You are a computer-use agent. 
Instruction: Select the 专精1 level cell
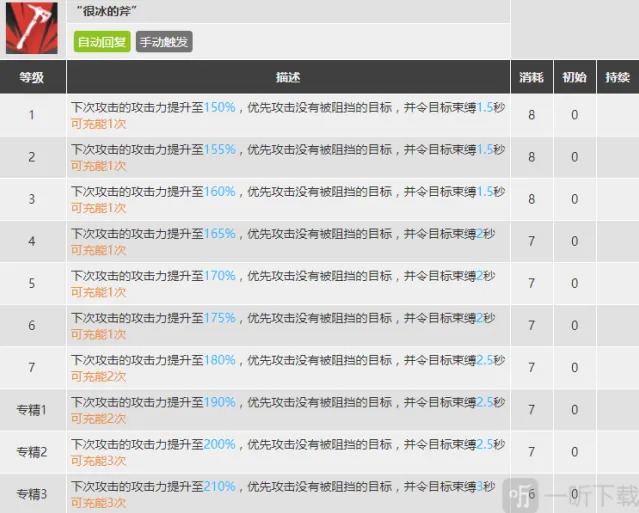32,410
